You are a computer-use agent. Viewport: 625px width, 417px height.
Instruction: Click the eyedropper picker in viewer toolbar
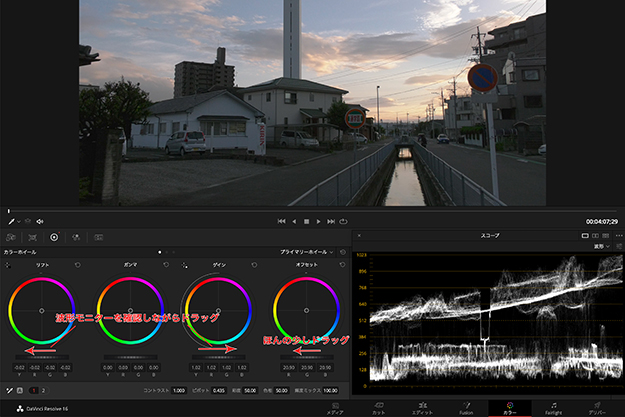coord(11,220)
